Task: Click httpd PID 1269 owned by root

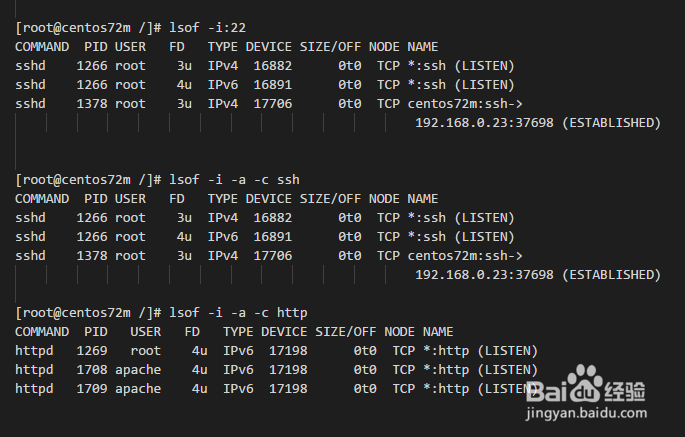Action: coord(92,351)
